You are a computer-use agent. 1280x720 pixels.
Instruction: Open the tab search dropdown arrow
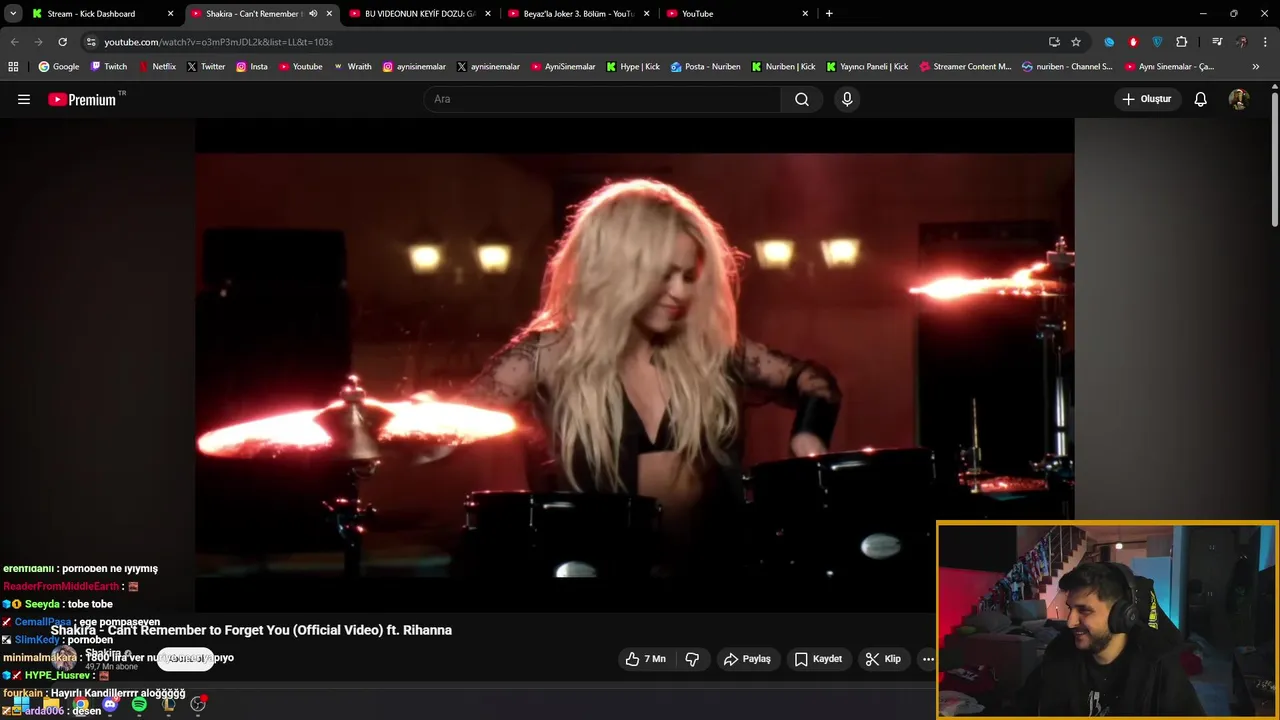[13, 14]
